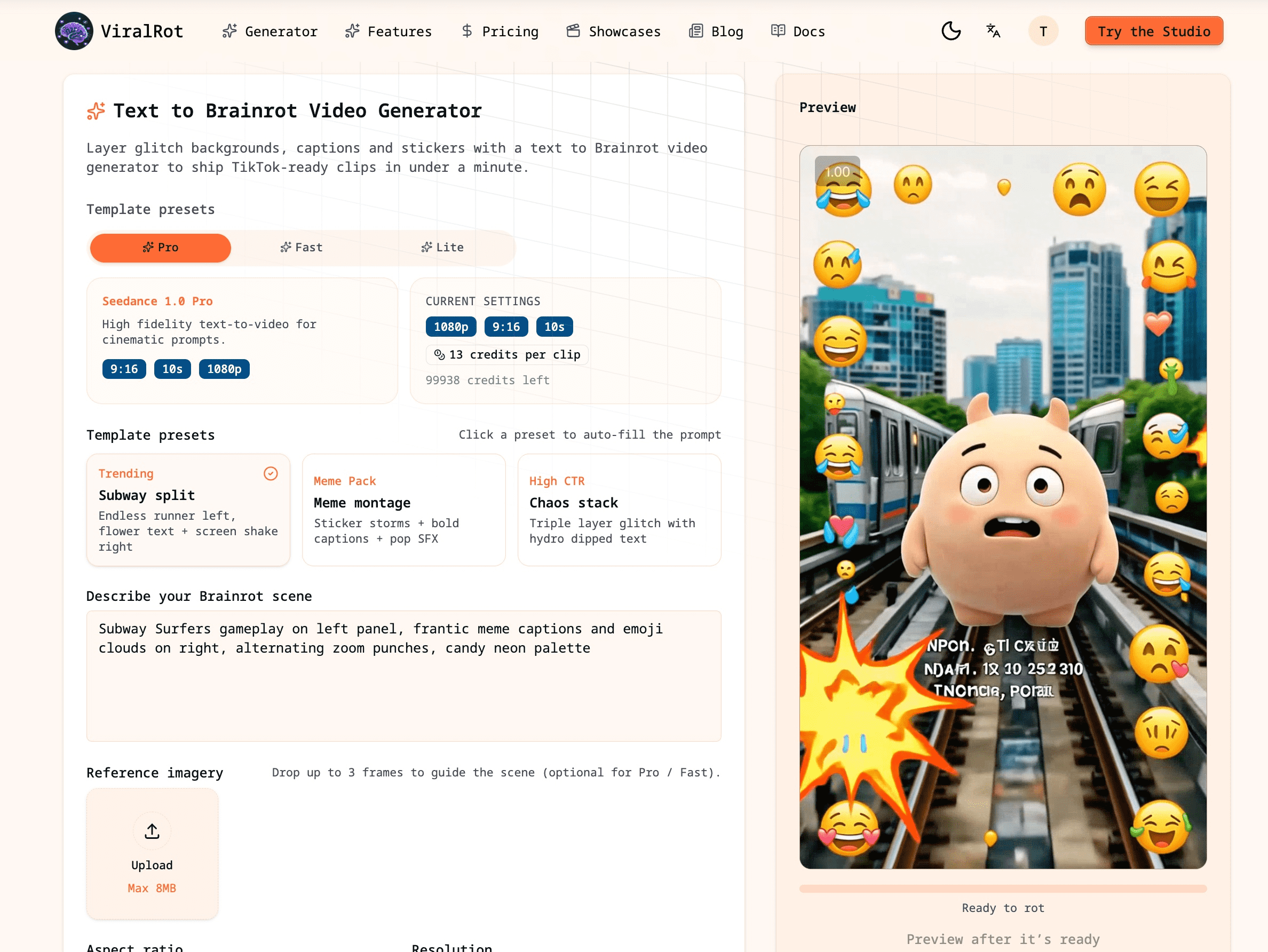Select the Generator sparkle icon in navigation
Viewport: 1268px width, 952px height.
(x=229, y=31)
